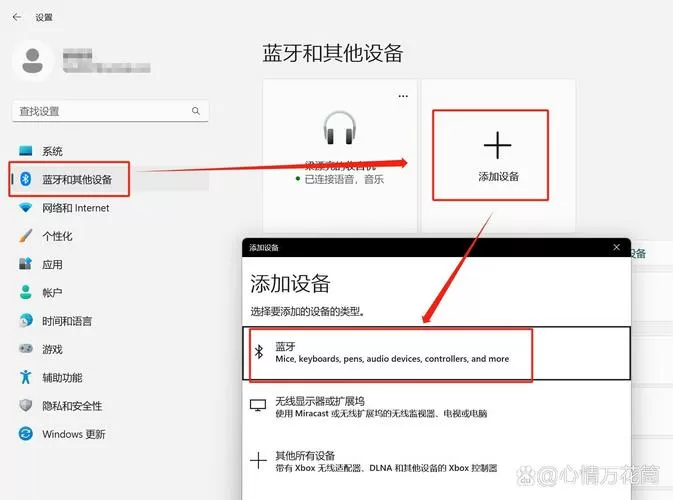Click the gamepad 游戏 icon
The width and height of the screenshot is (673, 500).
(26, 348)
